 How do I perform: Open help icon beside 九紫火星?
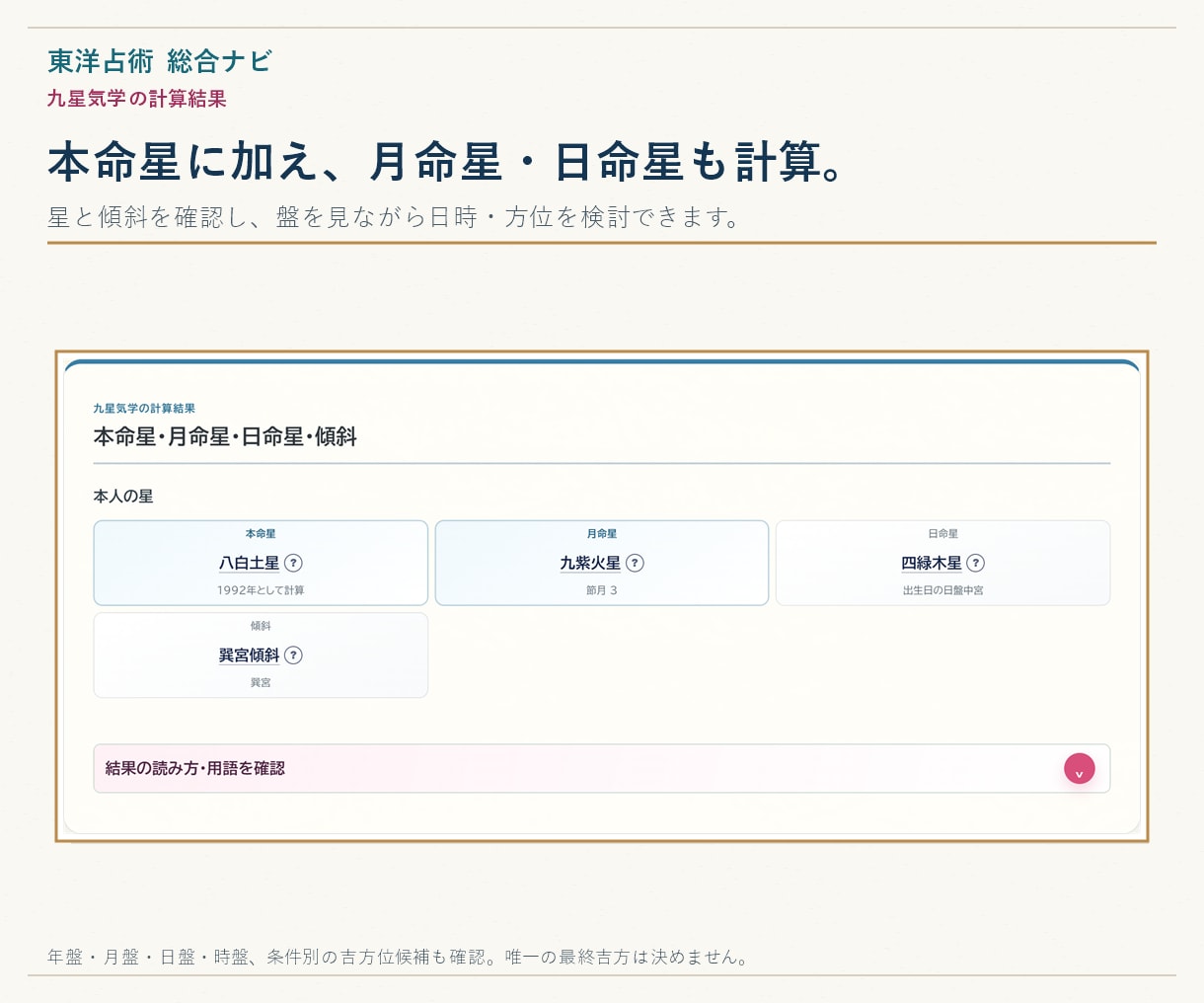(635, 563)
